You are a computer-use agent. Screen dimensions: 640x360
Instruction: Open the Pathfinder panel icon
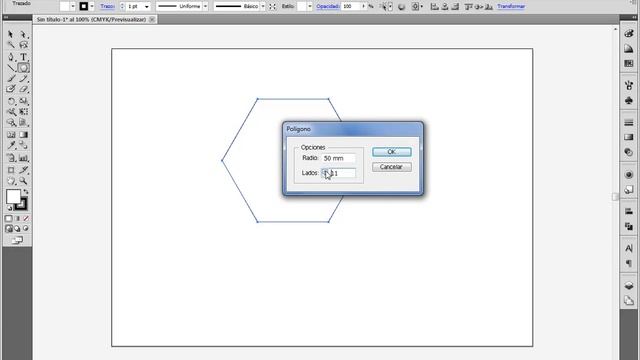(629, 227)
